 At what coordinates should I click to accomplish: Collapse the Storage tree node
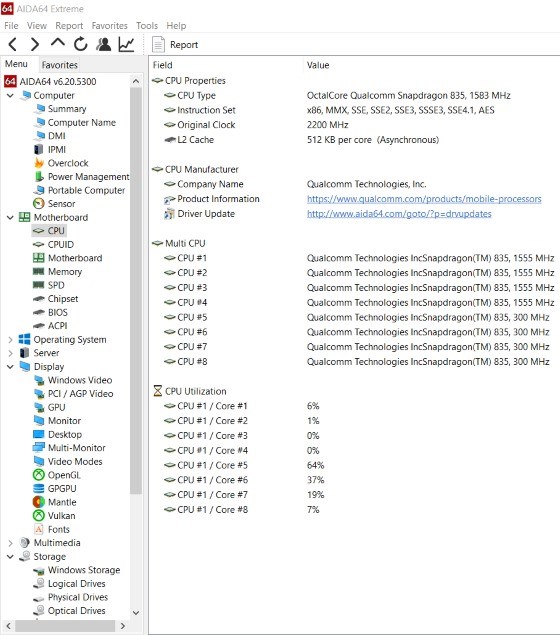click(11, 557)
